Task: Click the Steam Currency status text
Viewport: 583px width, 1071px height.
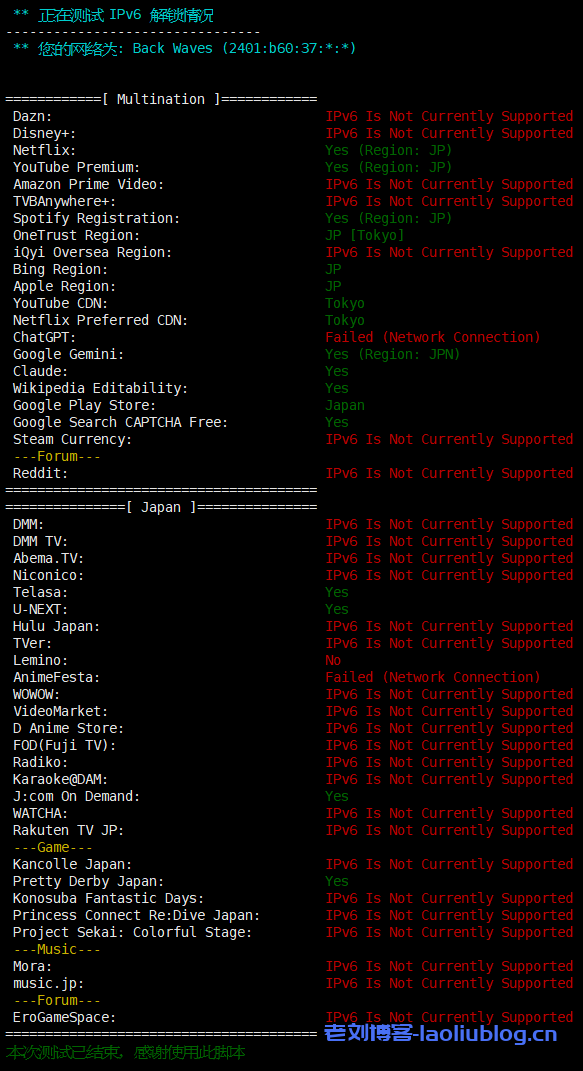Action: 449,440
